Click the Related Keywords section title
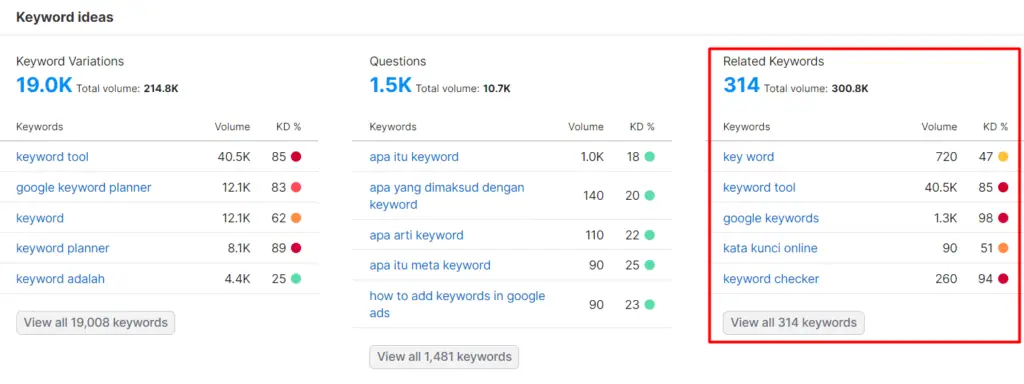This screenshot has width=1024, height=384. pos(773,61)
